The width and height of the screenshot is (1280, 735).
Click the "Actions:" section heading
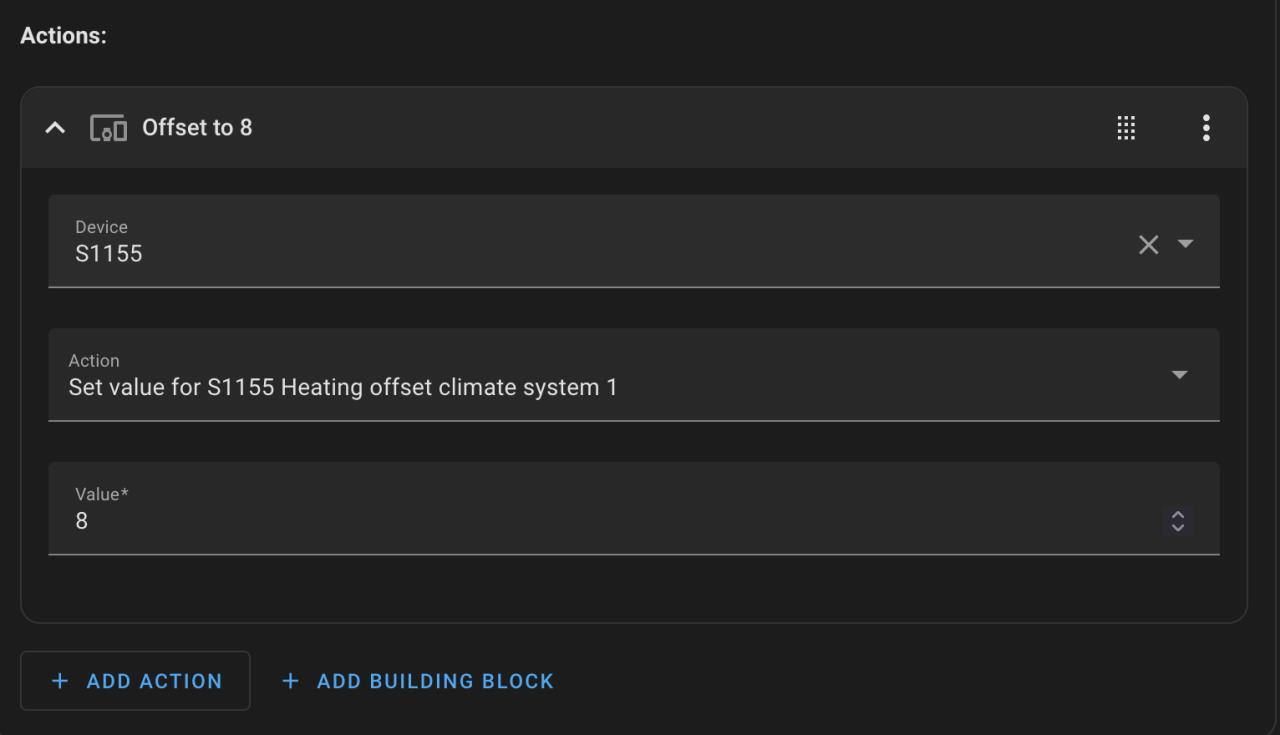[x=63, y=35]
